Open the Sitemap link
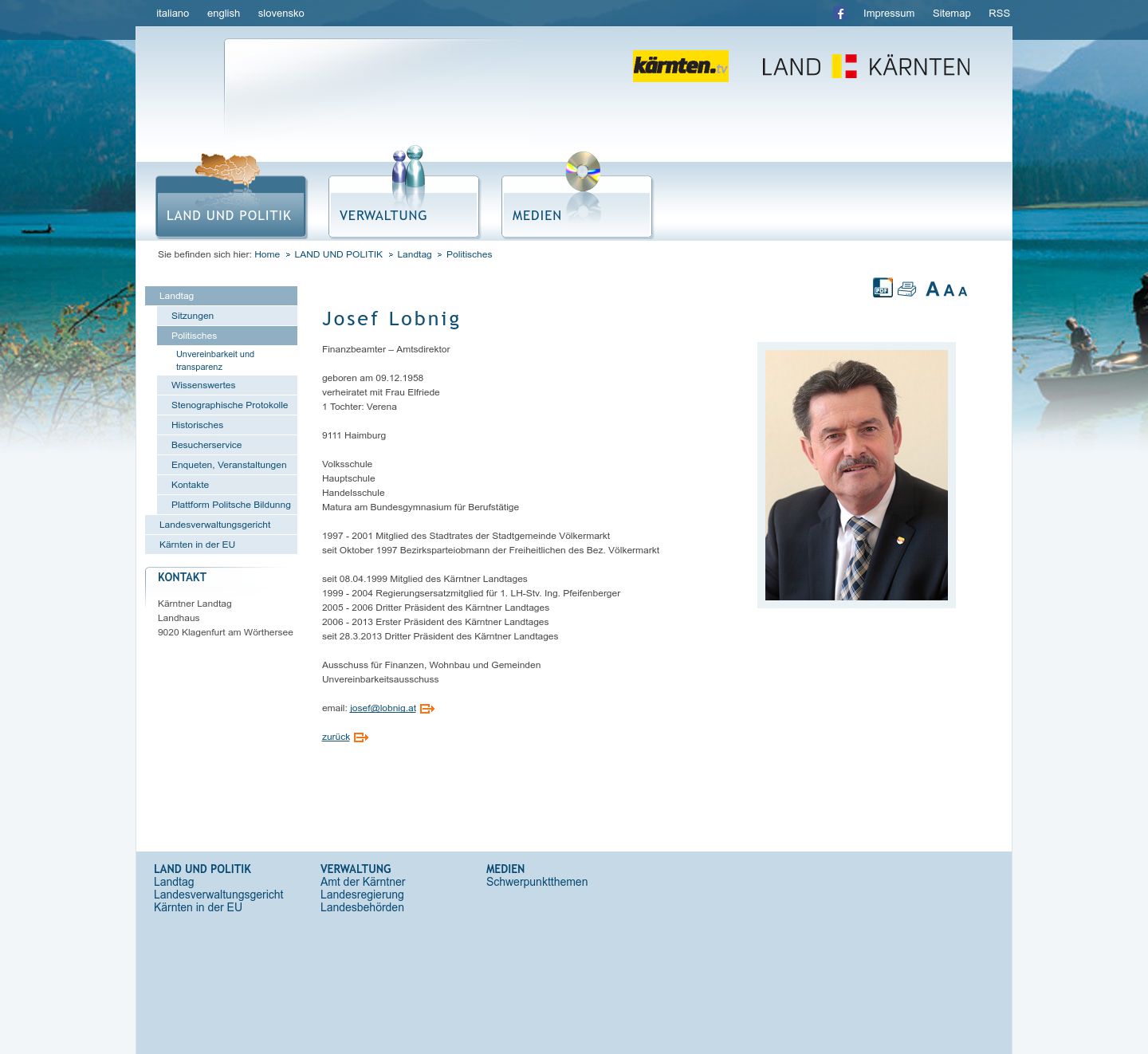 pos(952,14)
